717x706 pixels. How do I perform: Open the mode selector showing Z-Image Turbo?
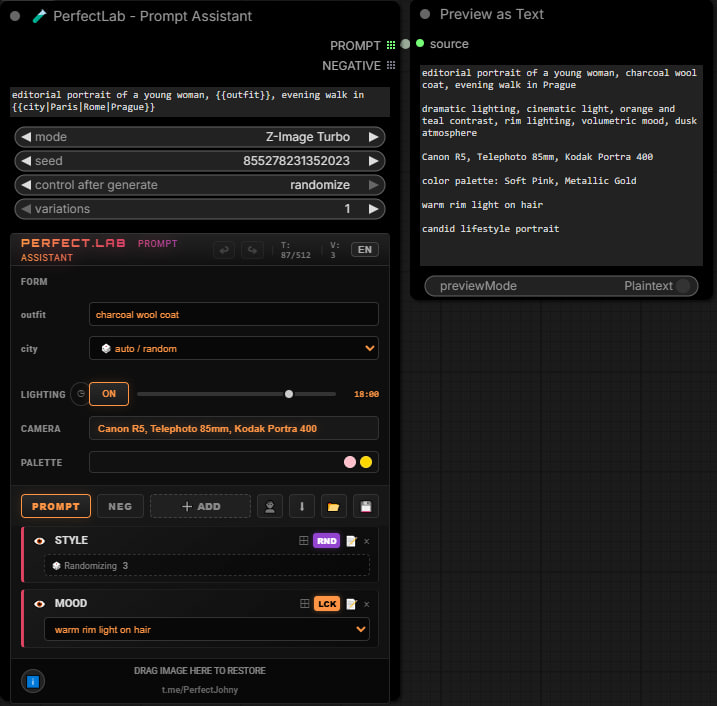click(200, 137)
